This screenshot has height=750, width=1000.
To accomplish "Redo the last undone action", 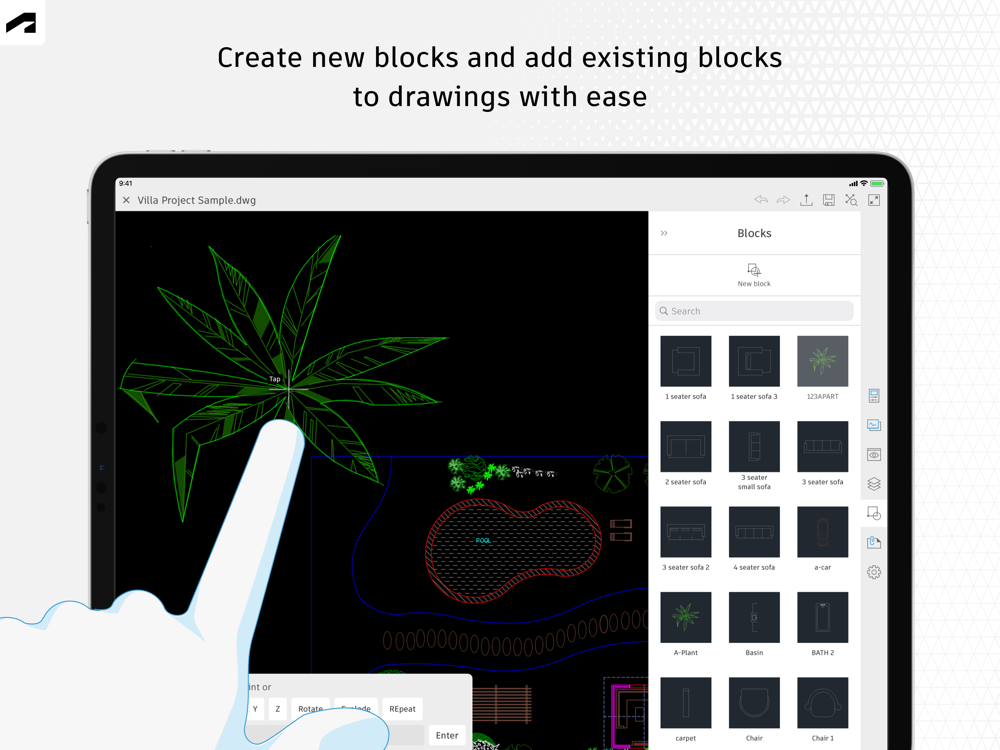I will click(783, 200).
